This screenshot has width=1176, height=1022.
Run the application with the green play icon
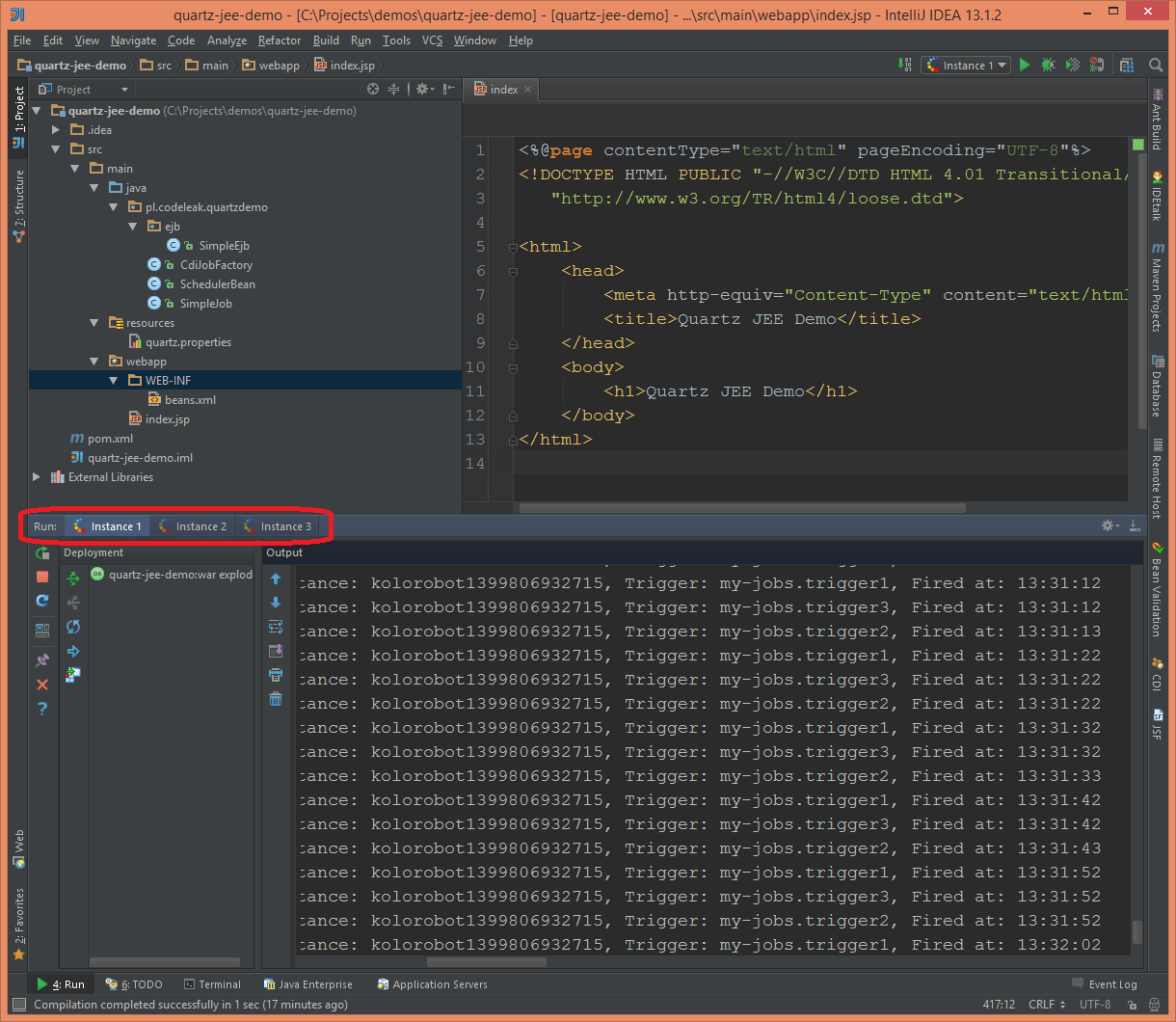[1024, 65]
